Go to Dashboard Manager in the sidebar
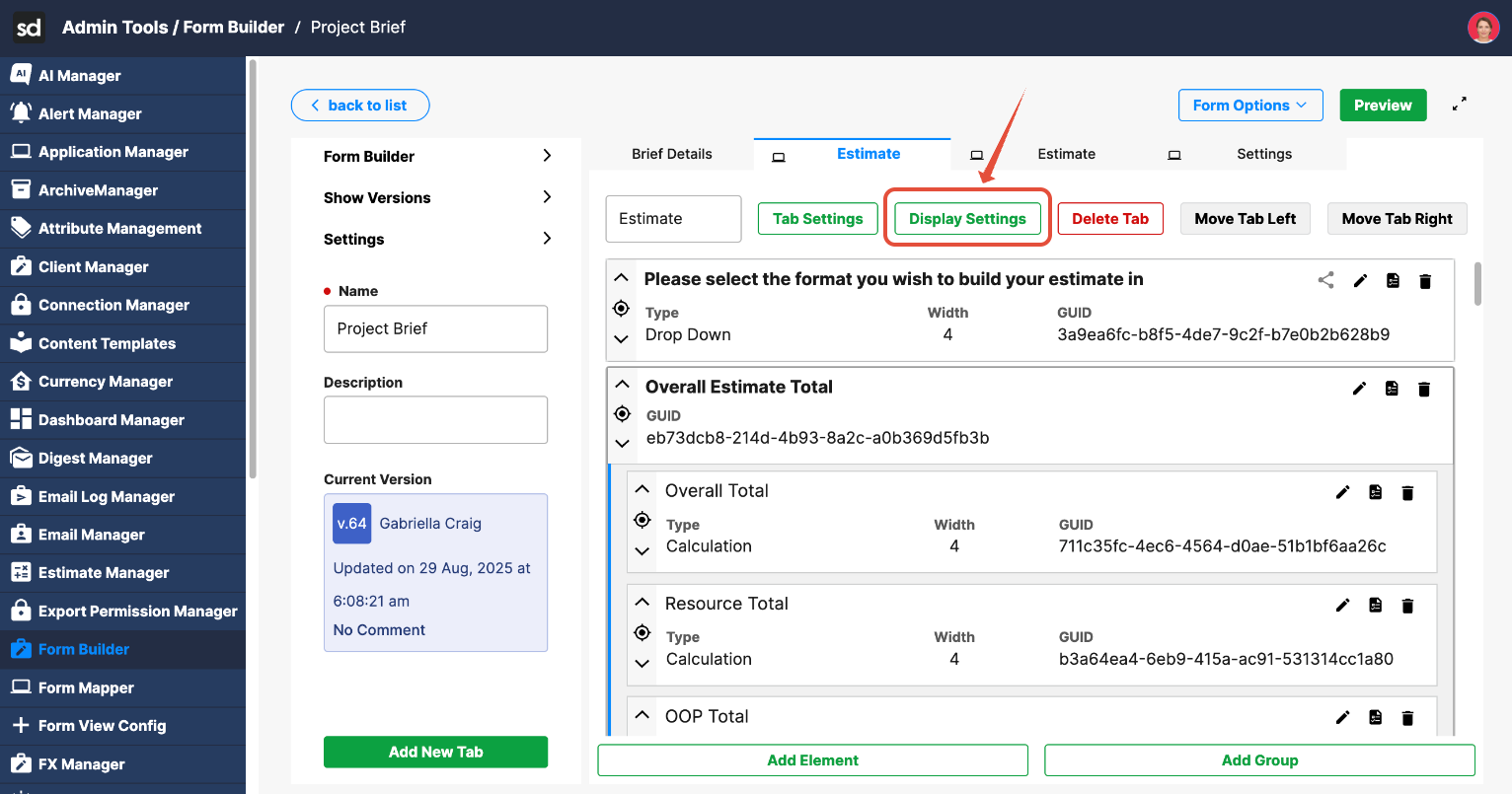 [122, 420]
